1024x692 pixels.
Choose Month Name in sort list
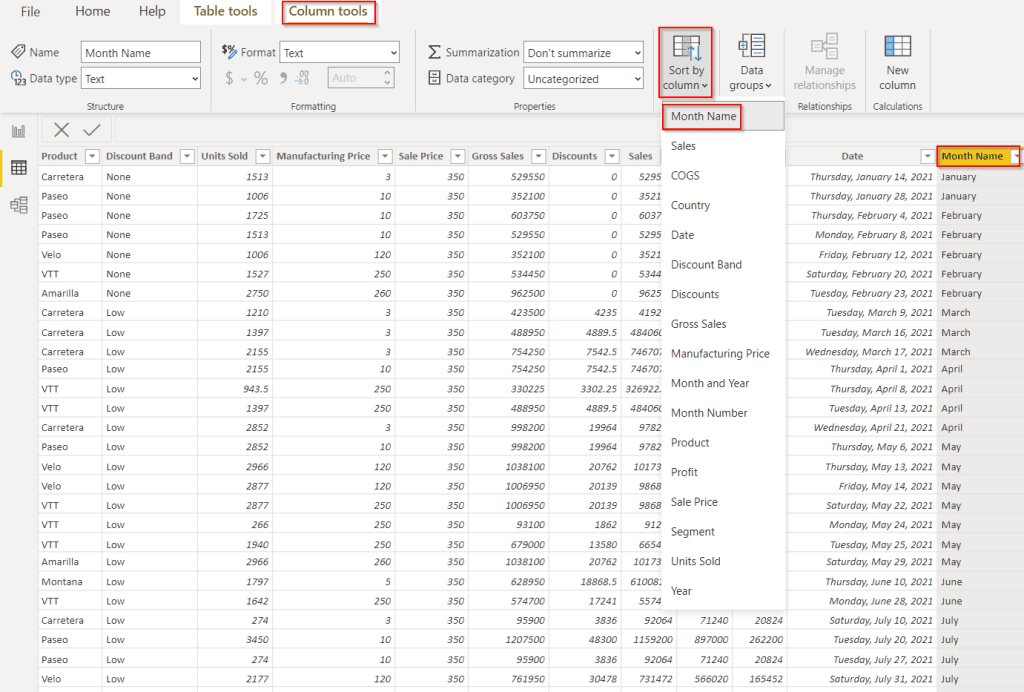pos(723,116)
